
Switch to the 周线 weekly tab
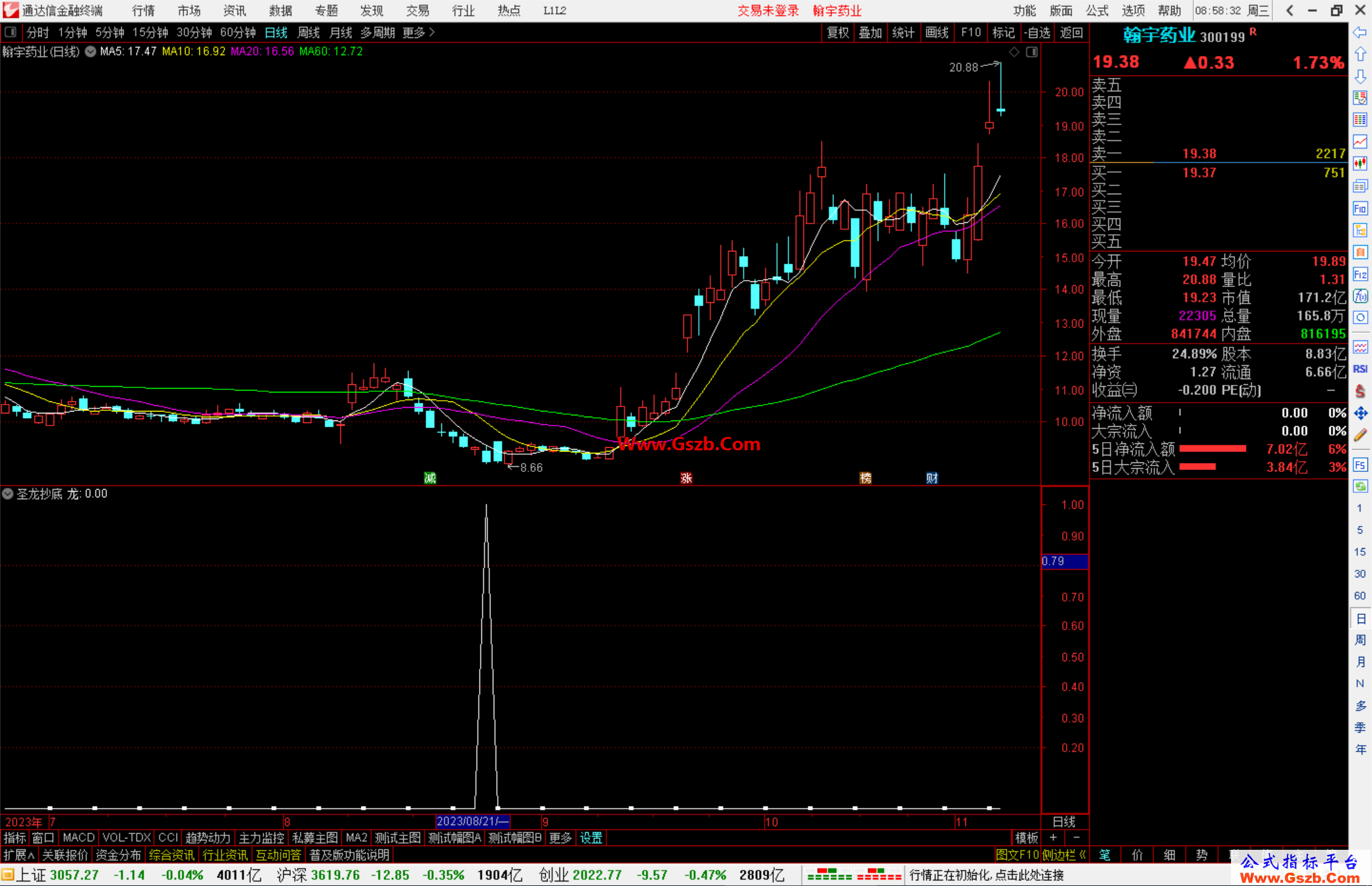pyautogui.click(x=309, y=32)
